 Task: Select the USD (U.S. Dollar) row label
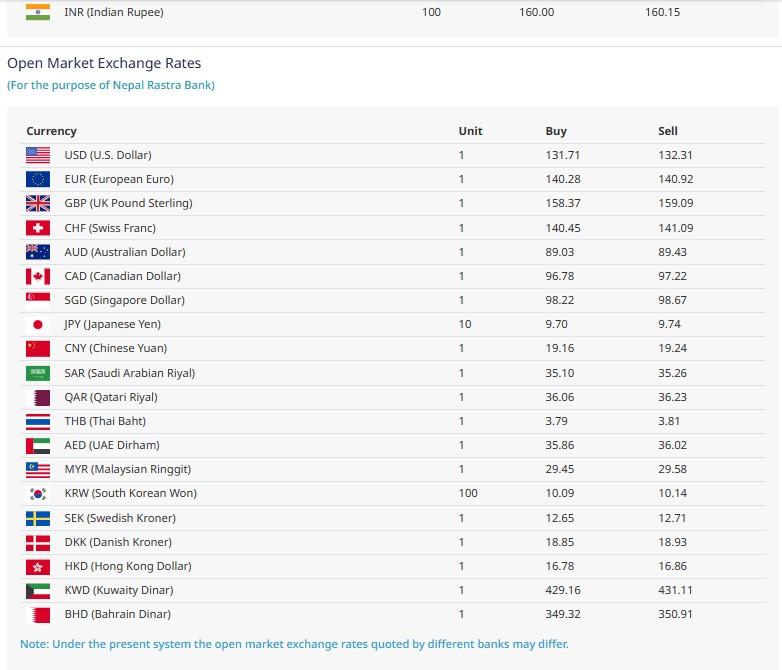tap(108, 155)
